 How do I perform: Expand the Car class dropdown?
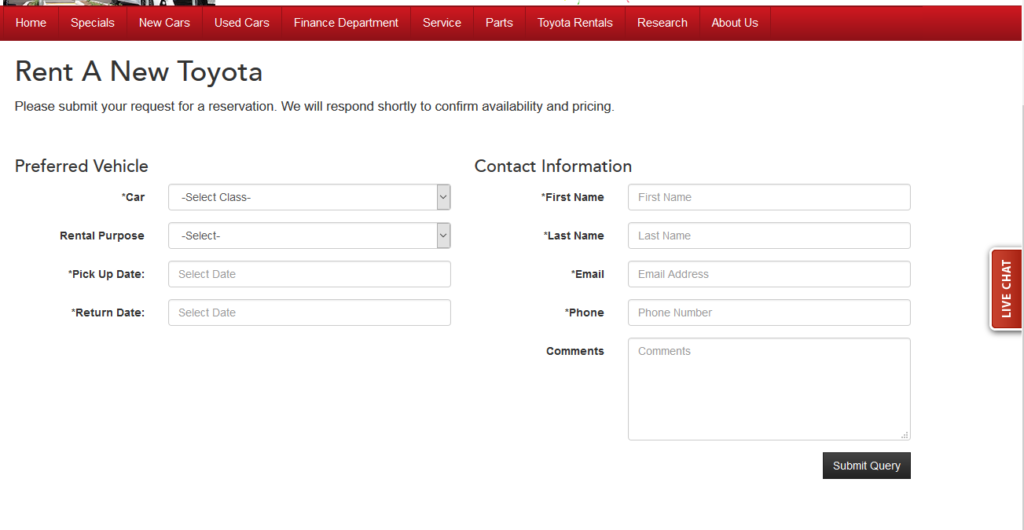[310, 197]
